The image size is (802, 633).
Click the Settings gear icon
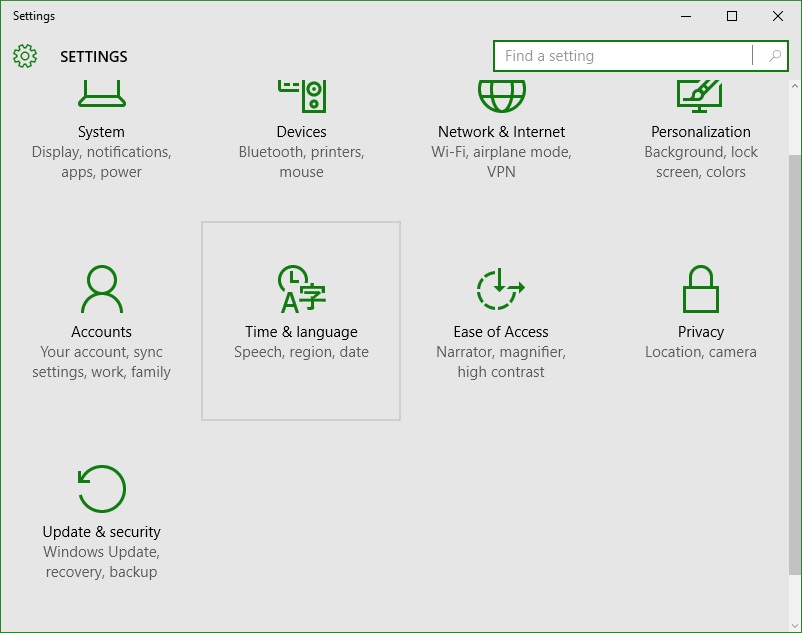tap(25, 56)
